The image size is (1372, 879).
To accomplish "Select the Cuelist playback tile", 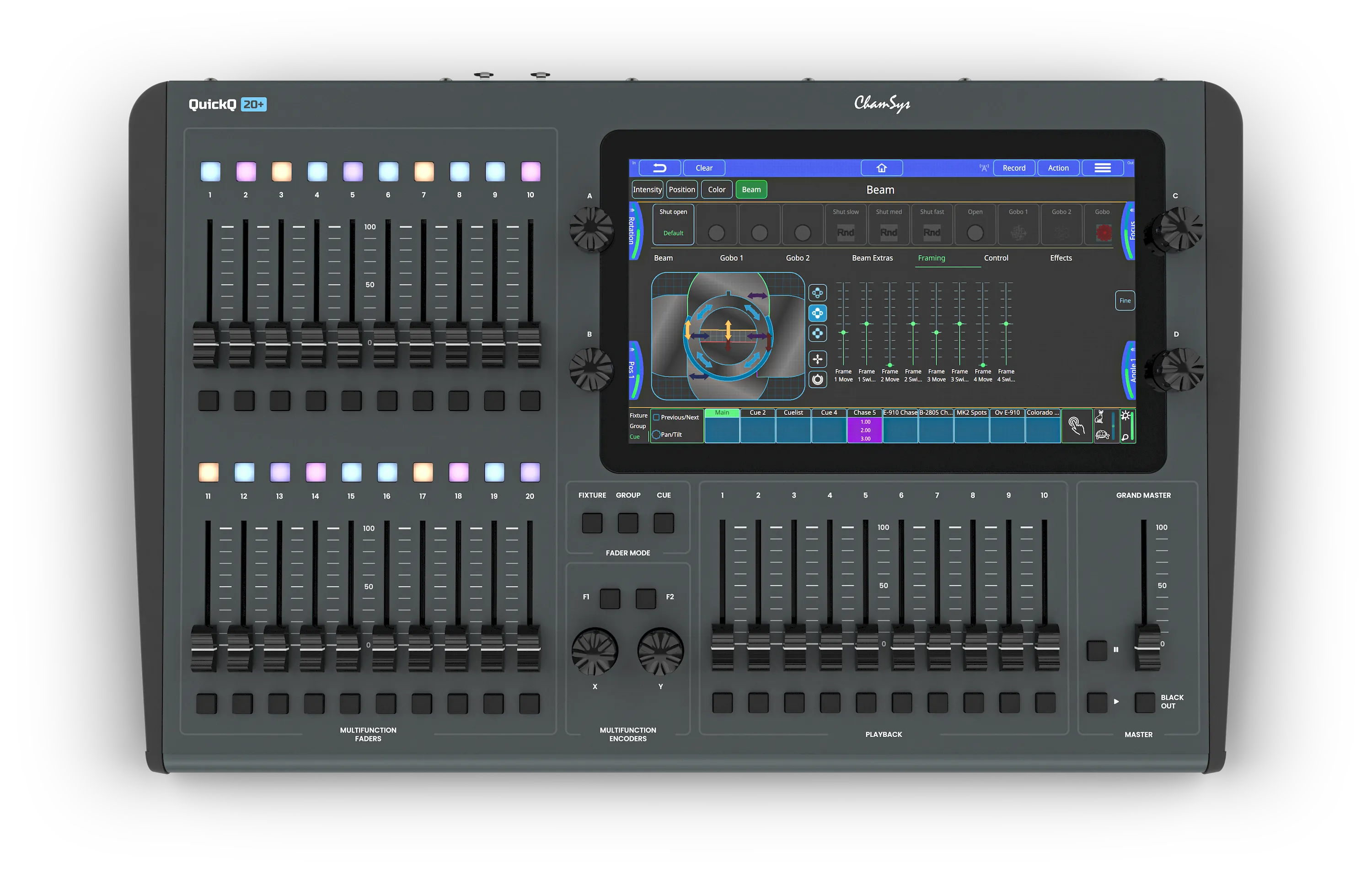I will [793, 426].
